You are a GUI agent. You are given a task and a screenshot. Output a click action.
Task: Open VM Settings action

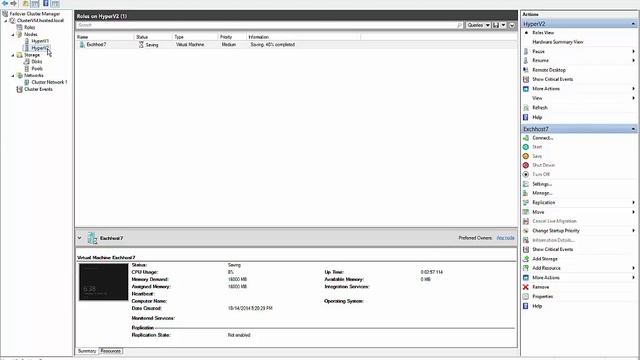[x=542, y=184]
